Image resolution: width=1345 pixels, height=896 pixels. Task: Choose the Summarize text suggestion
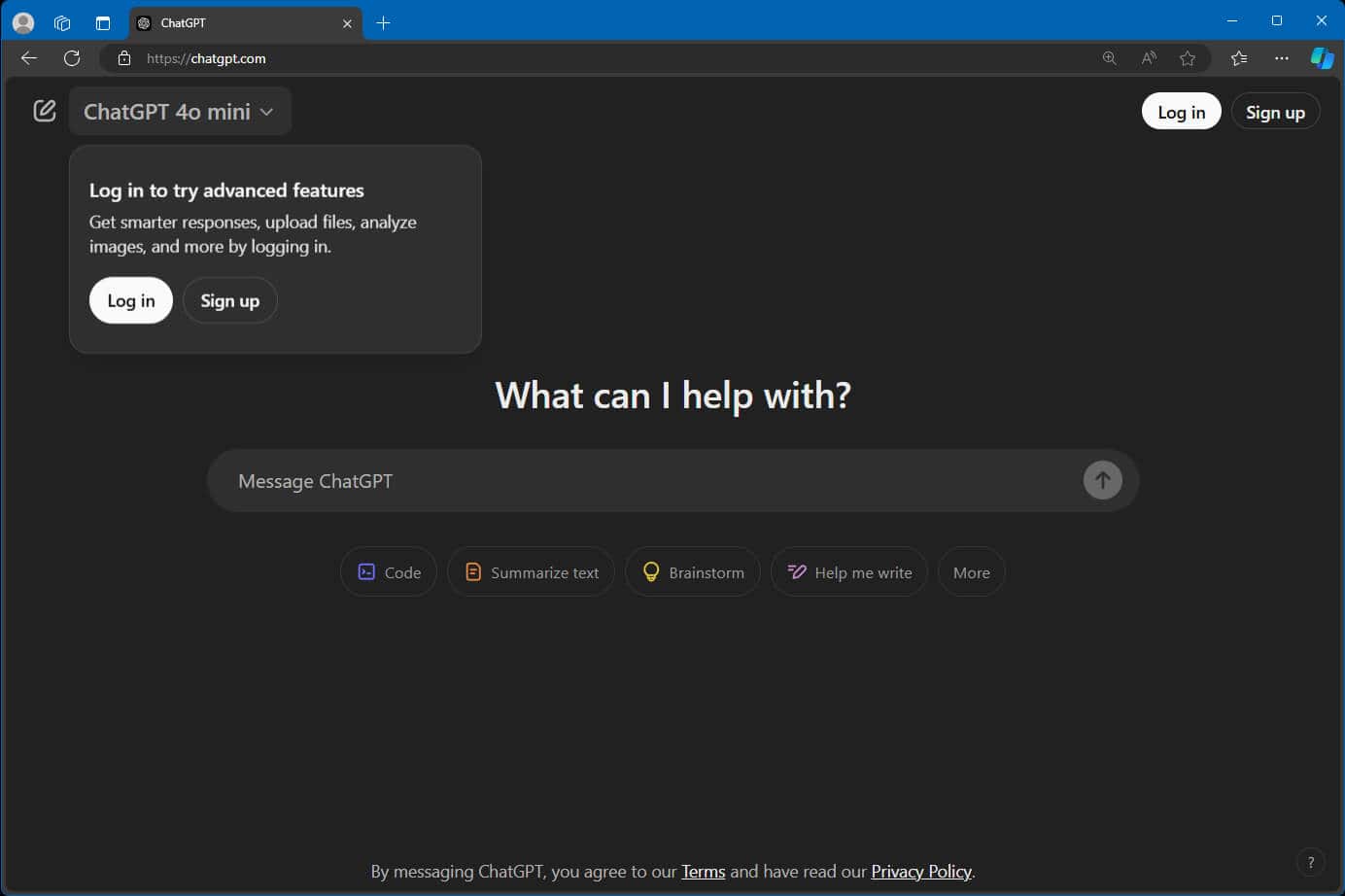(x=531, y=572)
